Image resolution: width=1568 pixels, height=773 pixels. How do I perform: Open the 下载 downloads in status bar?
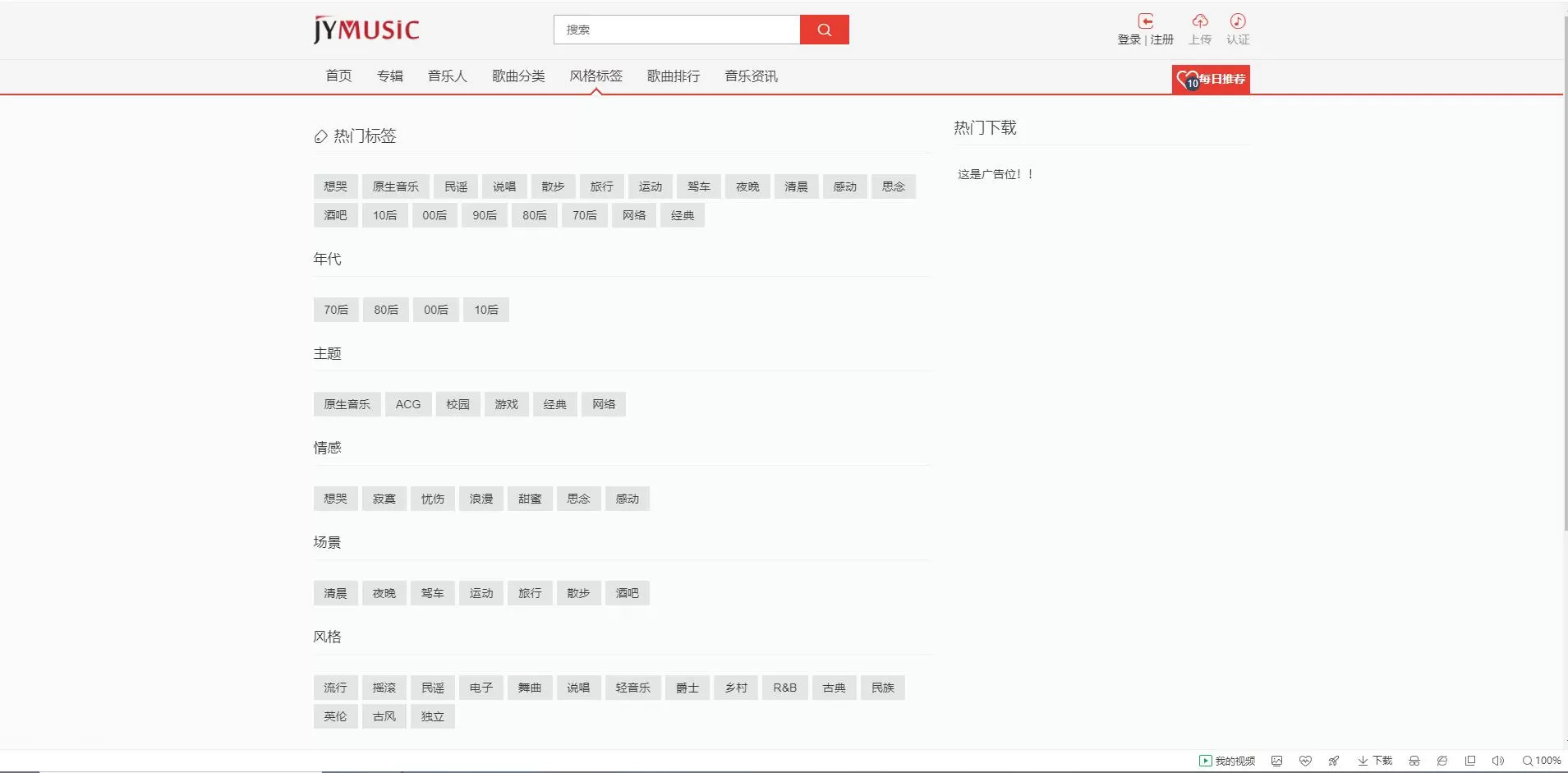tap(1375, 761)
